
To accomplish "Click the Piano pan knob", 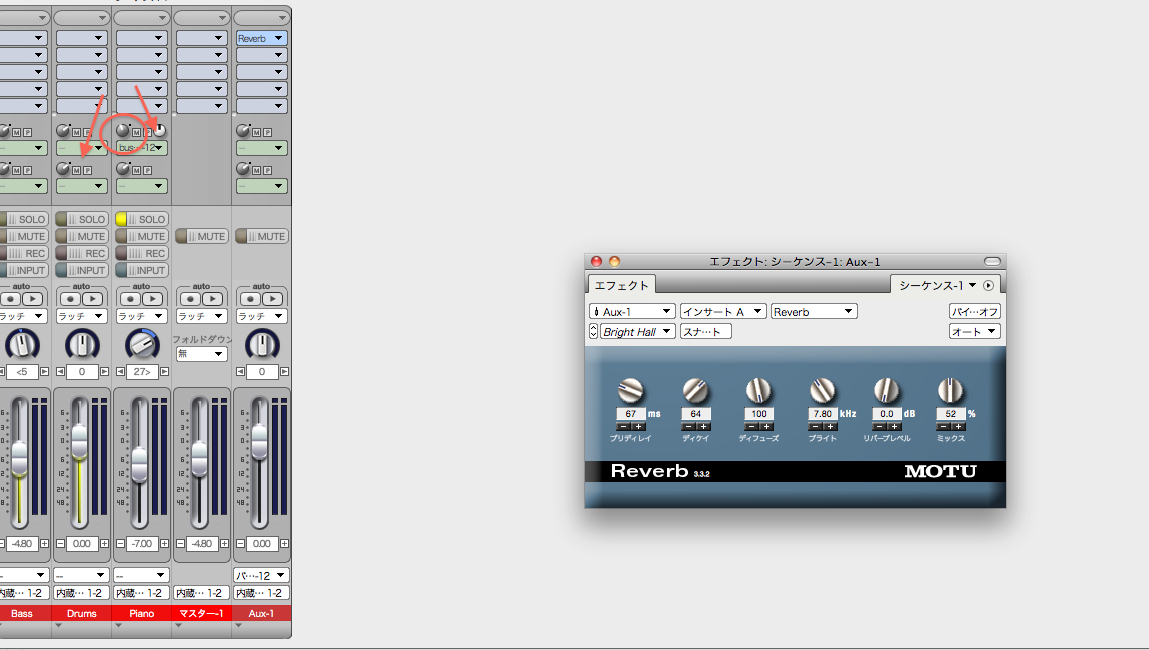I will point(142,344).
